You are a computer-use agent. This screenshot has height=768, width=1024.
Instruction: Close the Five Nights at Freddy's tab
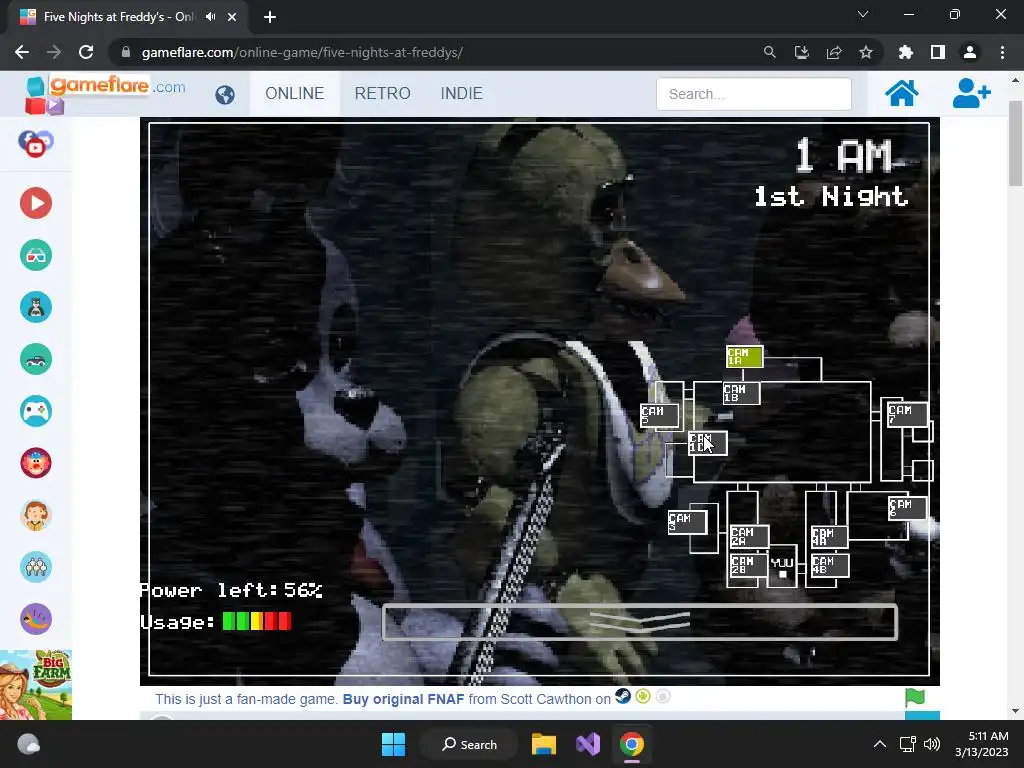232,17
